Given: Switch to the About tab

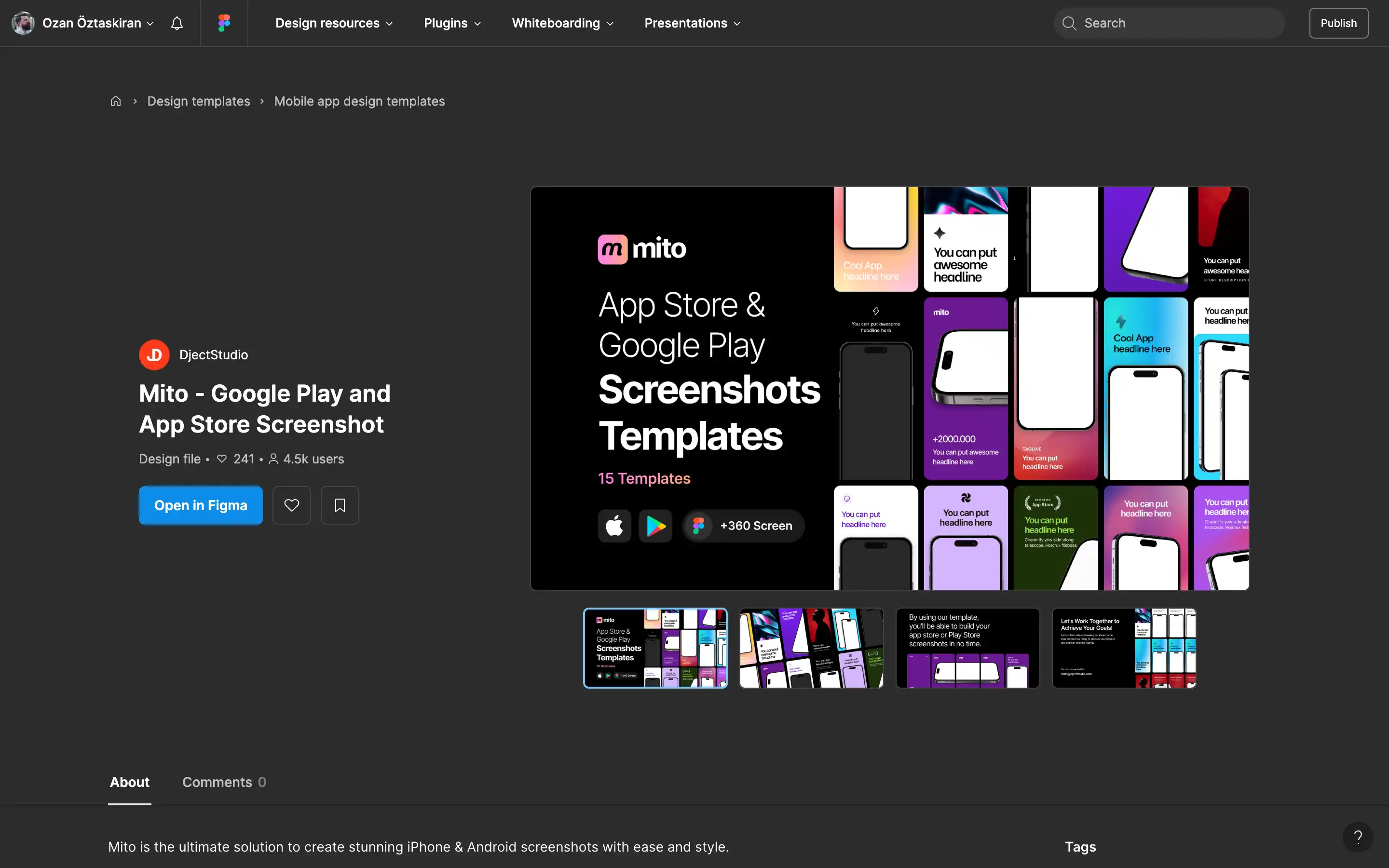Looking at the screenshot, I should coord(130,782).
